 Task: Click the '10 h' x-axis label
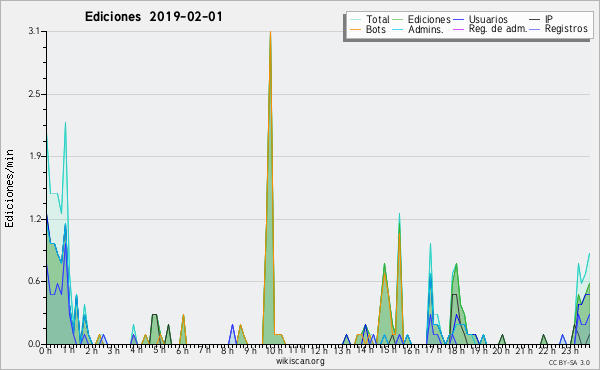pos(274,351)
